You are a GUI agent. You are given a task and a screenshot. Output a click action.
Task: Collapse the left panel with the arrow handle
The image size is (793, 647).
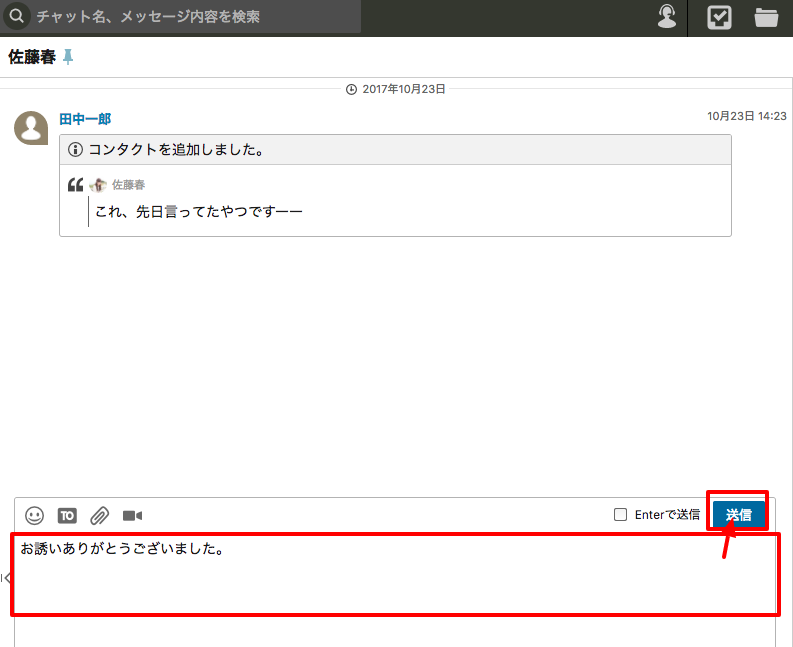6,578
